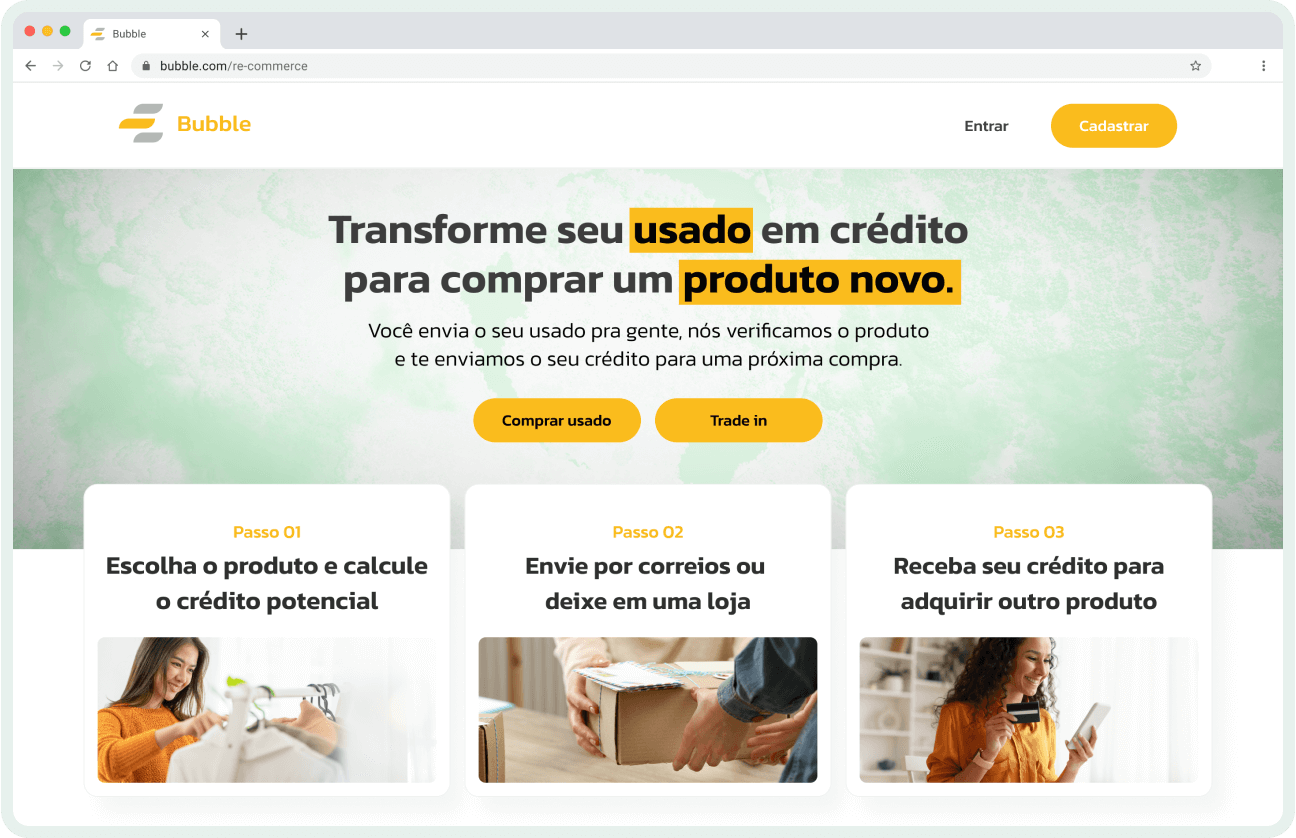Image resolution: width=1296 pixels, height=838 pixels.
Task: Go to browser home icon
Action: 113,66
